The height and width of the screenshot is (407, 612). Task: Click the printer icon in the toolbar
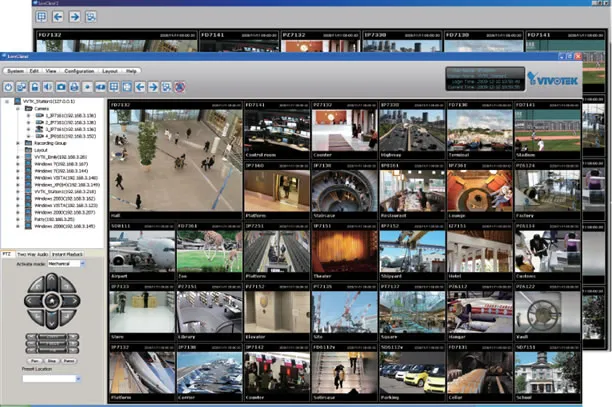pyautogui.click(x=74, y=87)
